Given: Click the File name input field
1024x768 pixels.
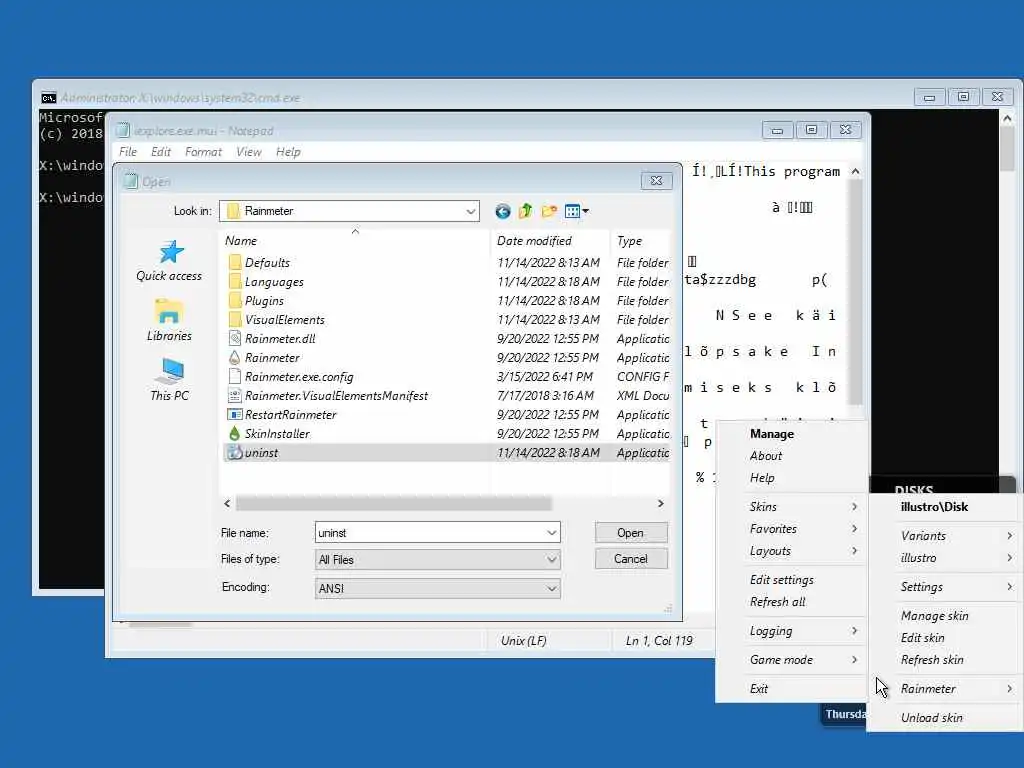Looking at the screenshot, I should click(430, 533).
